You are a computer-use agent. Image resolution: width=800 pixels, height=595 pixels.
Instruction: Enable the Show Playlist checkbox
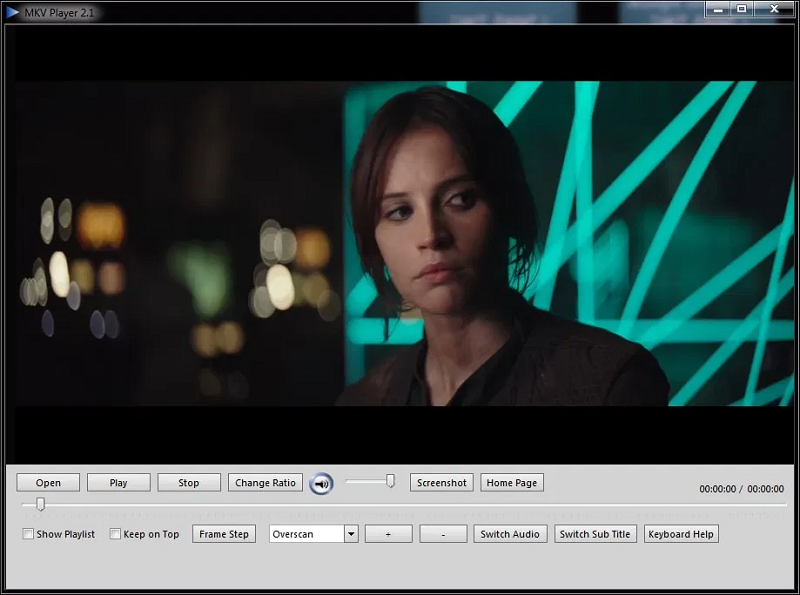pos(28,534)
